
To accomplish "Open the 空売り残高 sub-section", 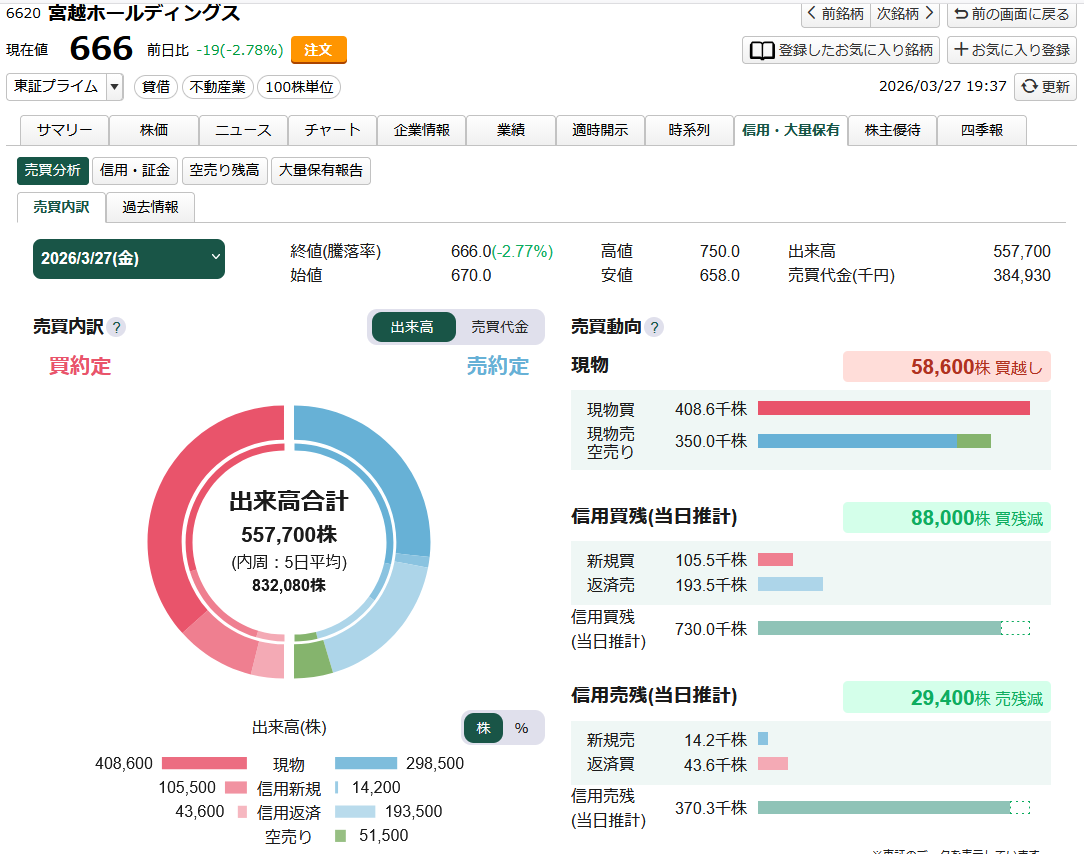I will click(224, 171).
